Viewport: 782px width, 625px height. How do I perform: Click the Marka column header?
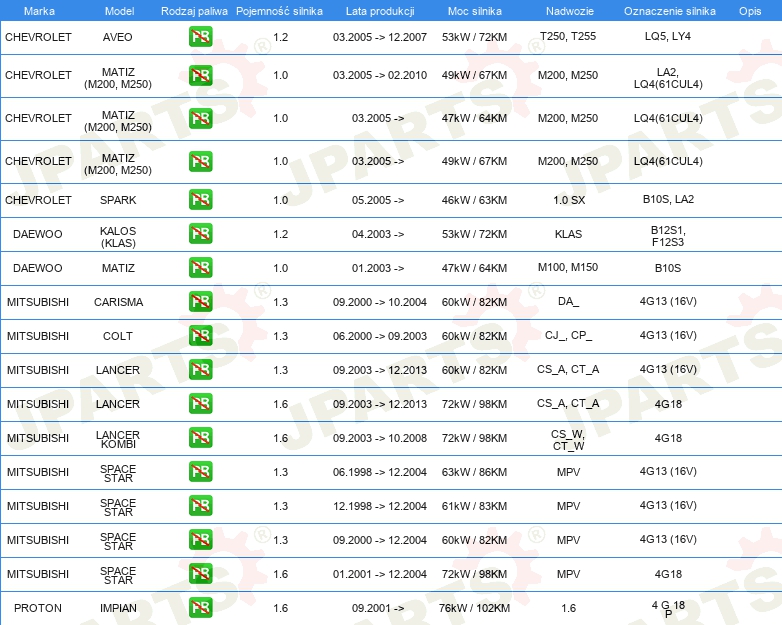39,11
